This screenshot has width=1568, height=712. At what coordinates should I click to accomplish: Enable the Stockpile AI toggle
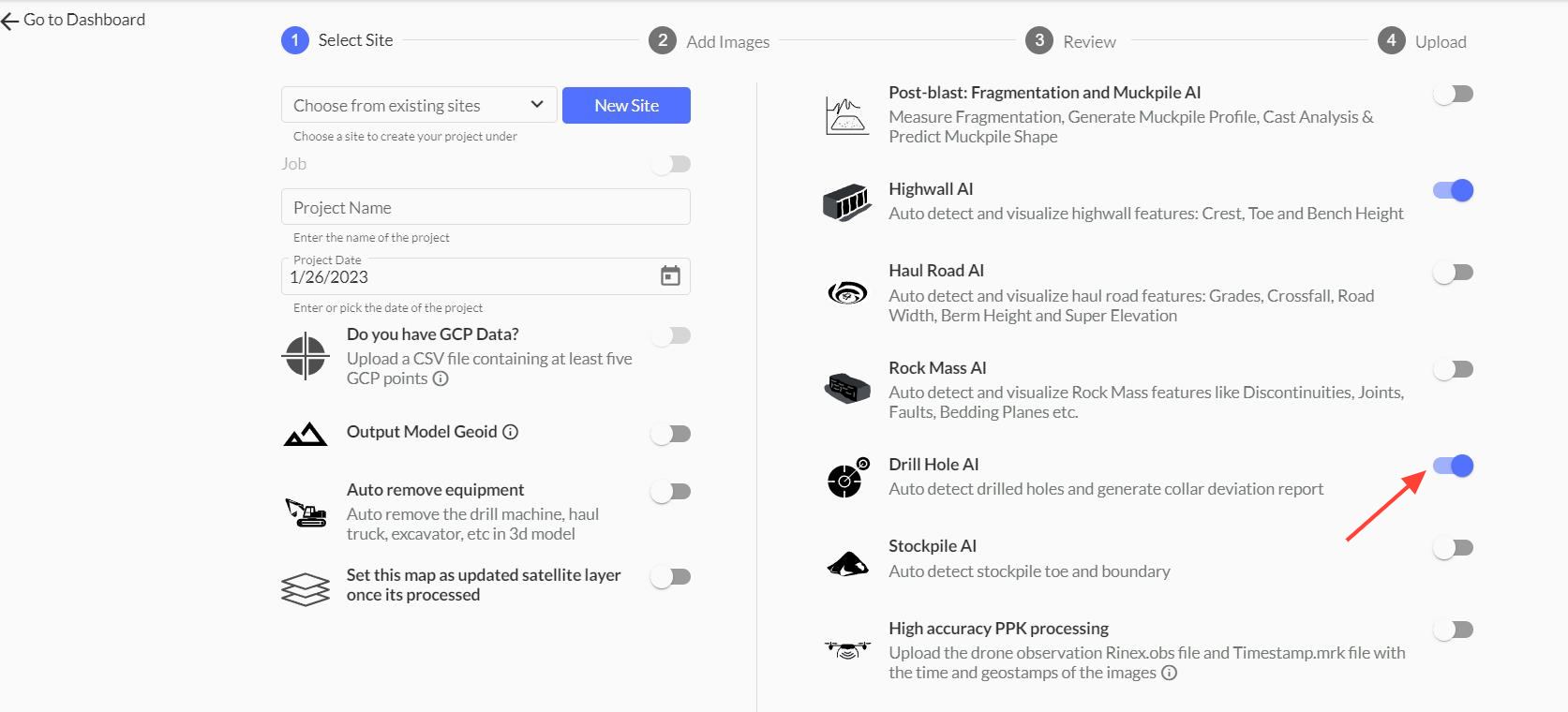pyautogui.click(x=1453, y=548)
